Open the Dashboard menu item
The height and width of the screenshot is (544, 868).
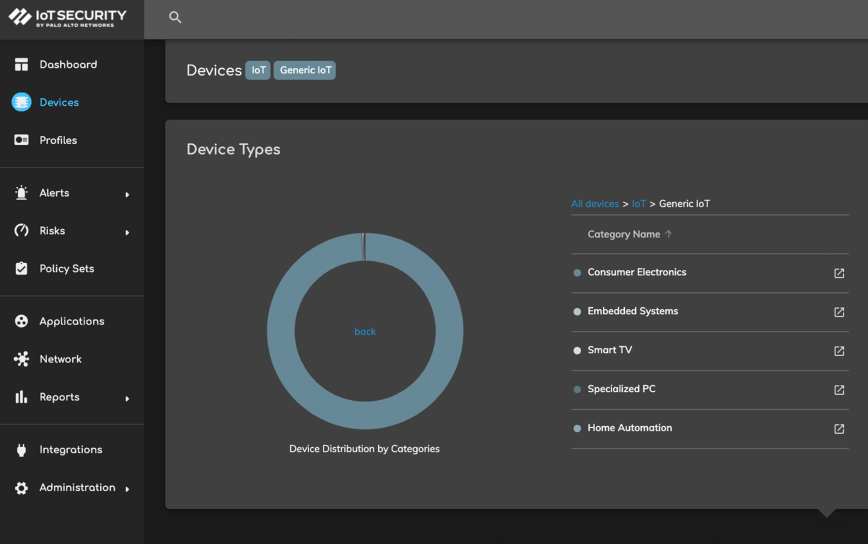(x=68, y=65)
